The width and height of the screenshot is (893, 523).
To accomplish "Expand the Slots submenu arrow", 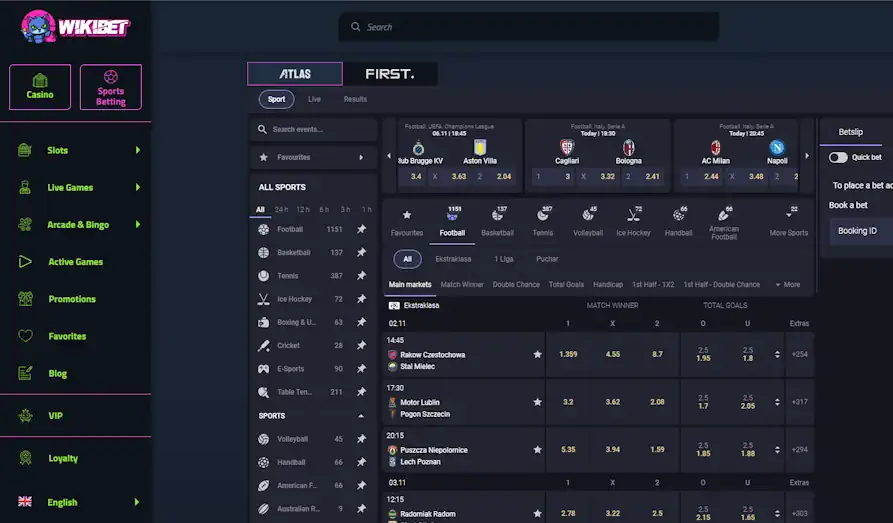I will click(138, 150).
